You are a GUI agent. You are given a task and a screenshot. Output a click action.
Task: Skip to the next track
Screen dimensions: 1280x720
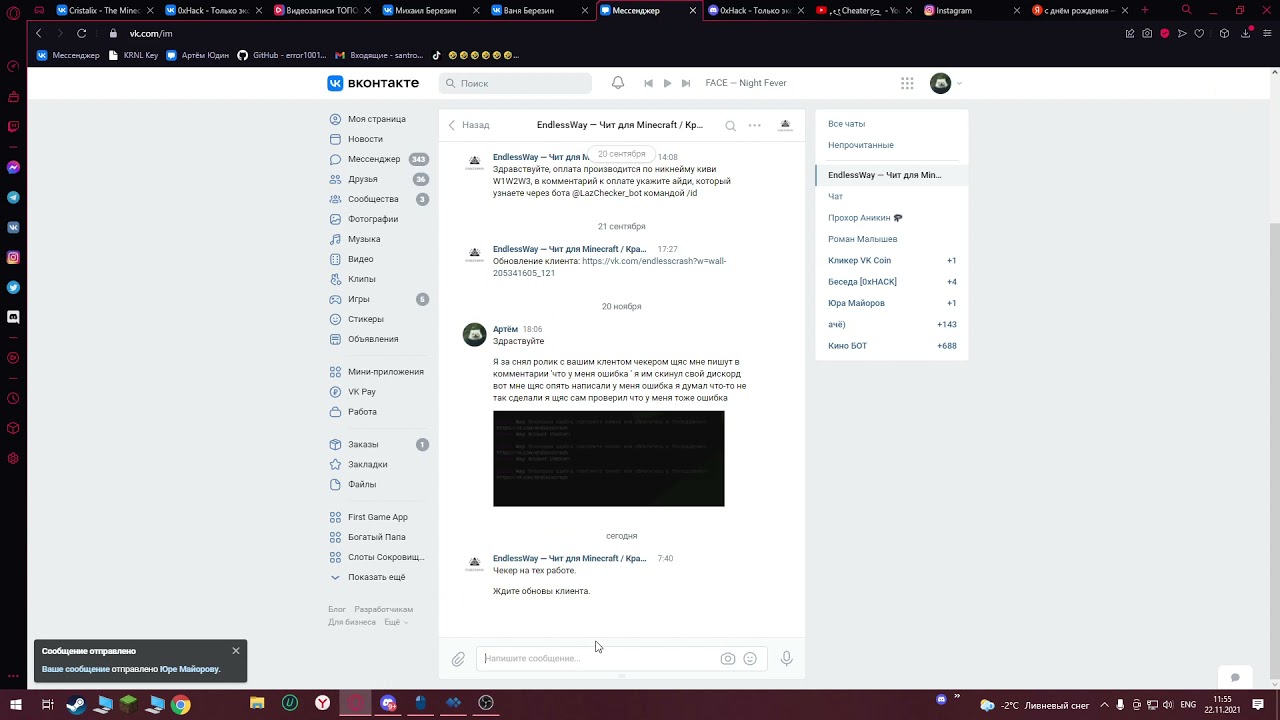tap(686, 83)
